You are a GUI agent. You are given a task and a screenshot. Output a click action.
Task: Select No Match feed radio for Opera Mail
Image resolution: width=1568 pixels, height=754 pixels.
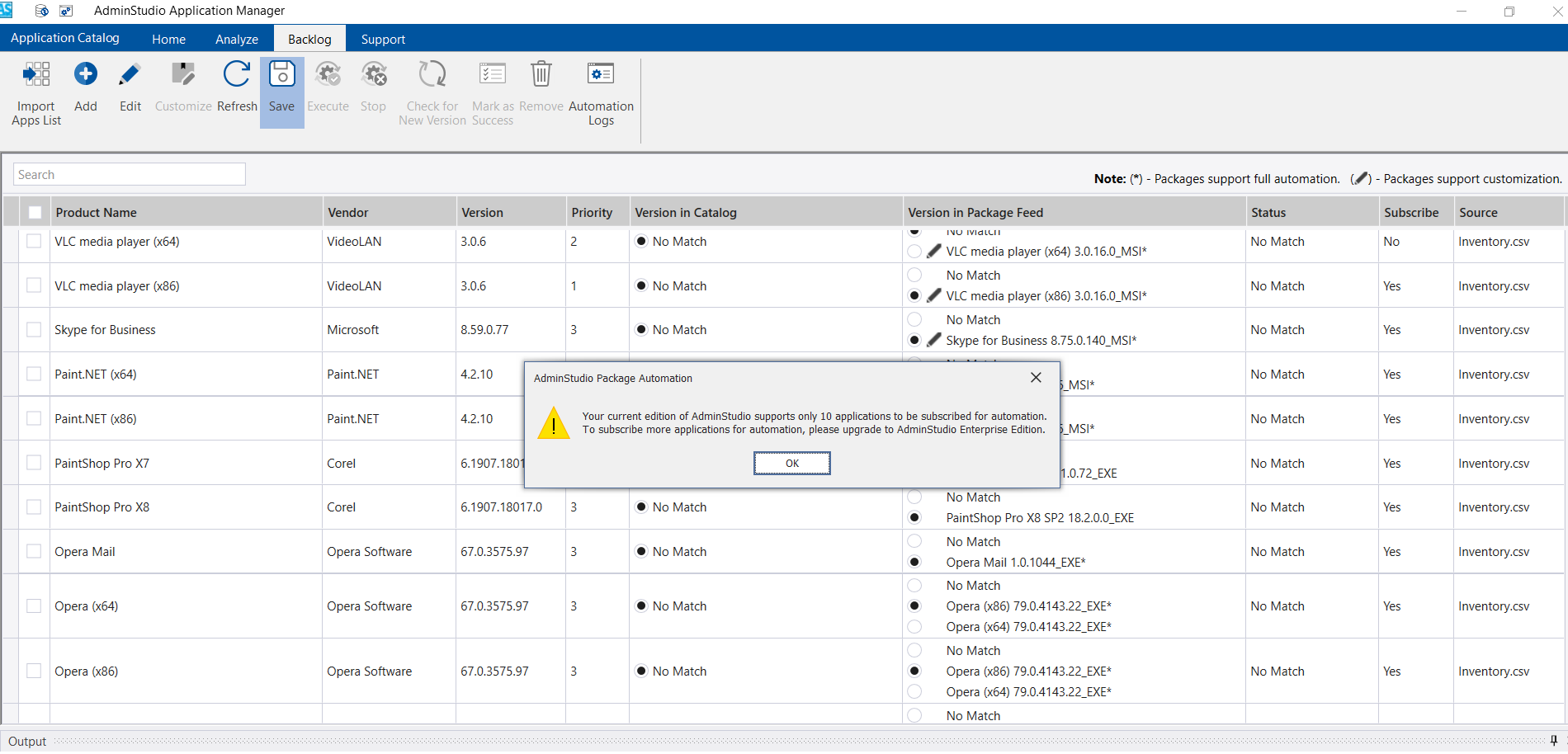pyautogui.click(x=914, y=542)
